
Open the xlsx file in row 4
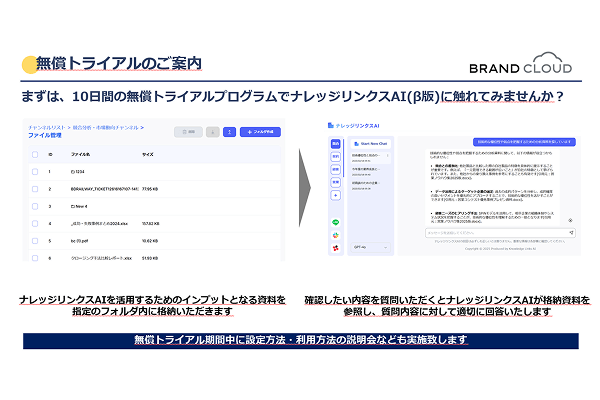pyautogui.click(x=99, y=224)
